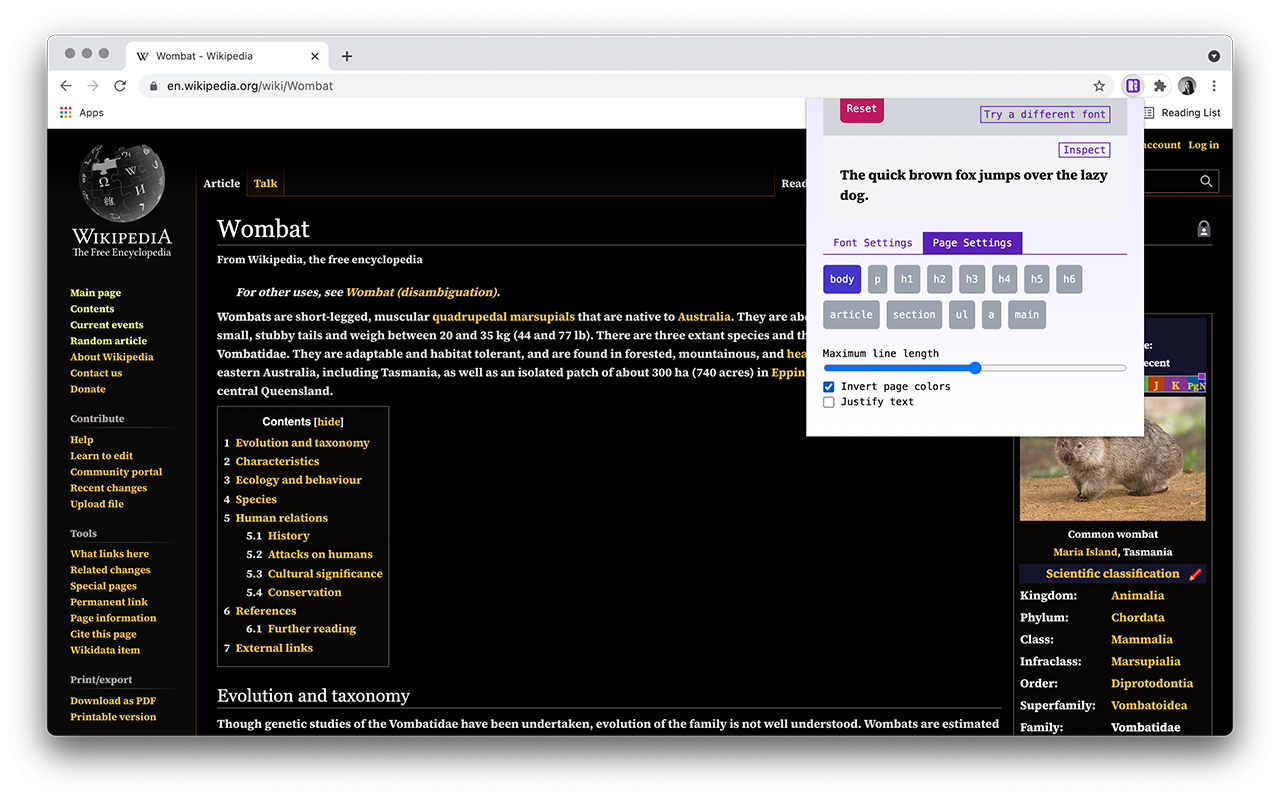Image resolution: width=1280 pixels, height=800 pixels.
Task: Click Try a different font
Action: (1045, 114)
